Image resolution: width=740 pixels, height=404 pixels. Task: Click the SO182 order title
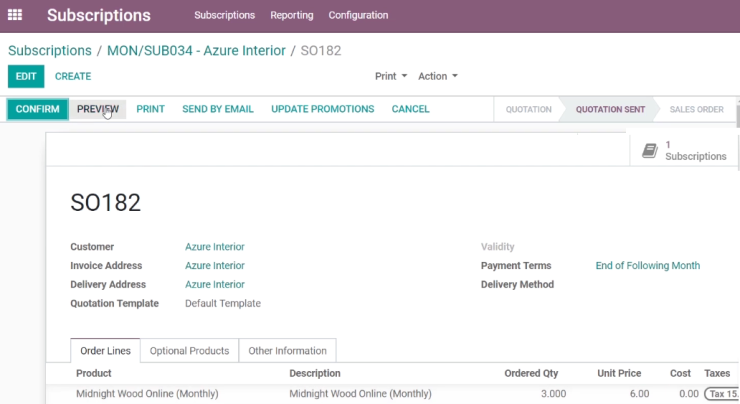click(106, 203)
